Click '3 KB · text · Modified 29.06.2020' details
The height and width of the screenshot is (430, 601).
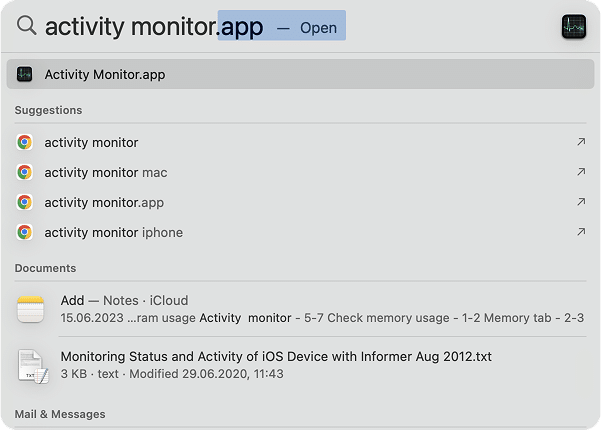(x=172, y=374)
